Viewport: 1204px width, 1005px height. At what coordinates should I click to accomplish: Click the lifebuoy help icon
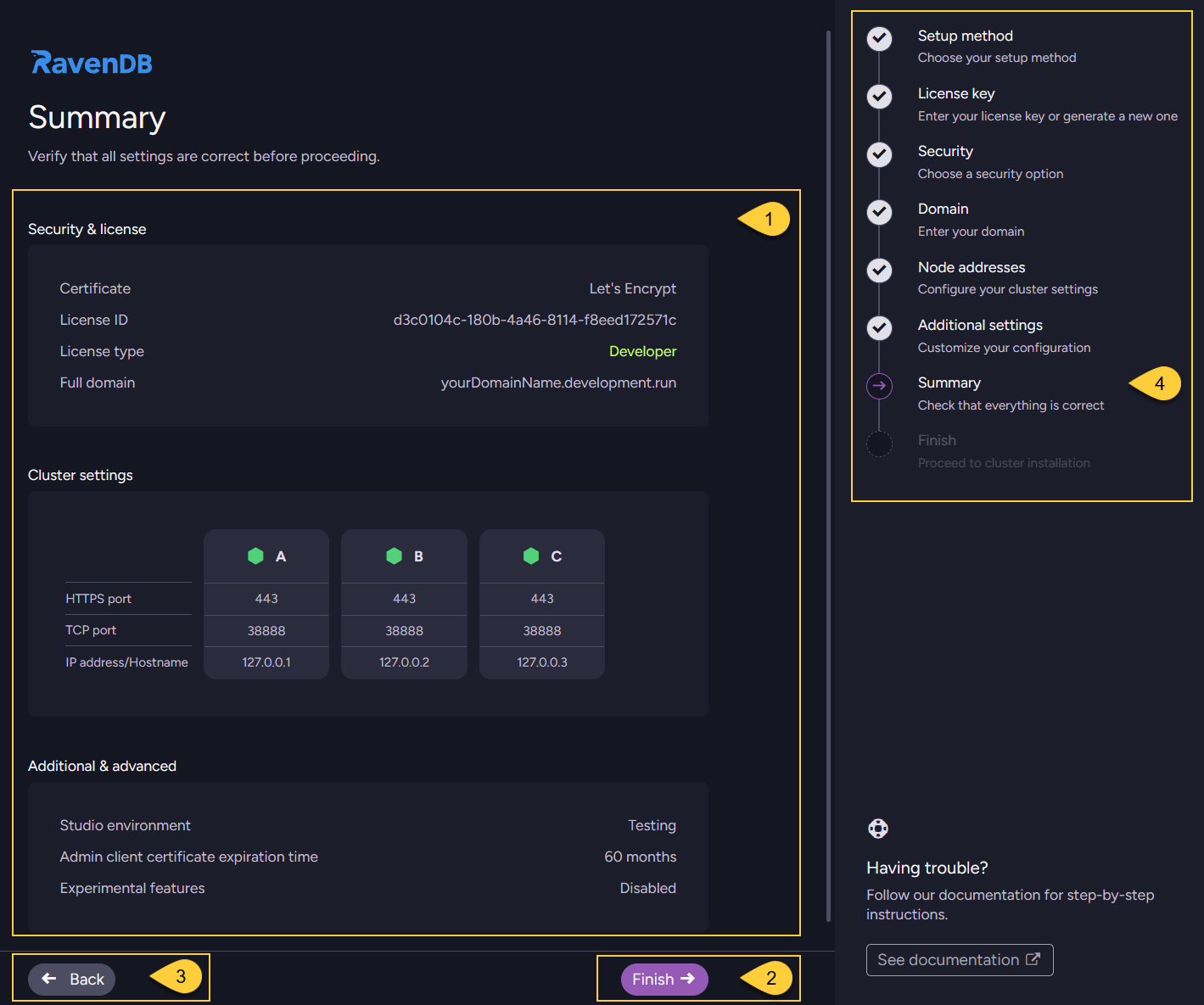[878, 829]
